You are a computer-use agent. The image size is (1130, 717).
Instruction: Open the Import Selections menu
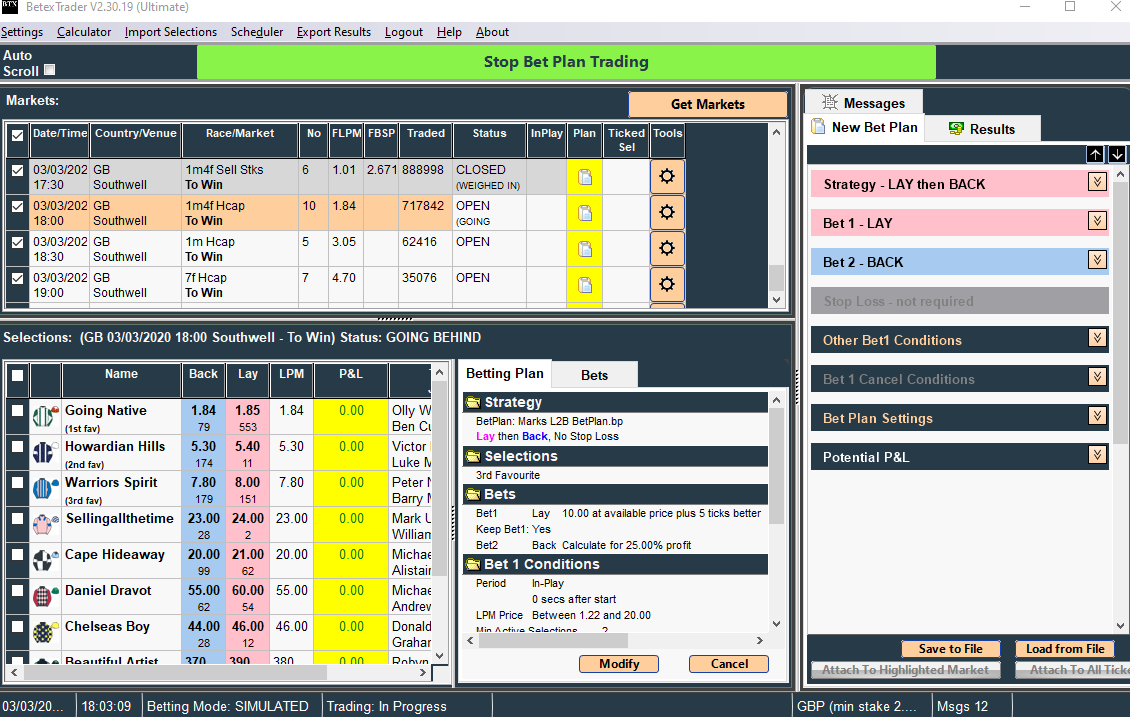click(x=170, y=32)
